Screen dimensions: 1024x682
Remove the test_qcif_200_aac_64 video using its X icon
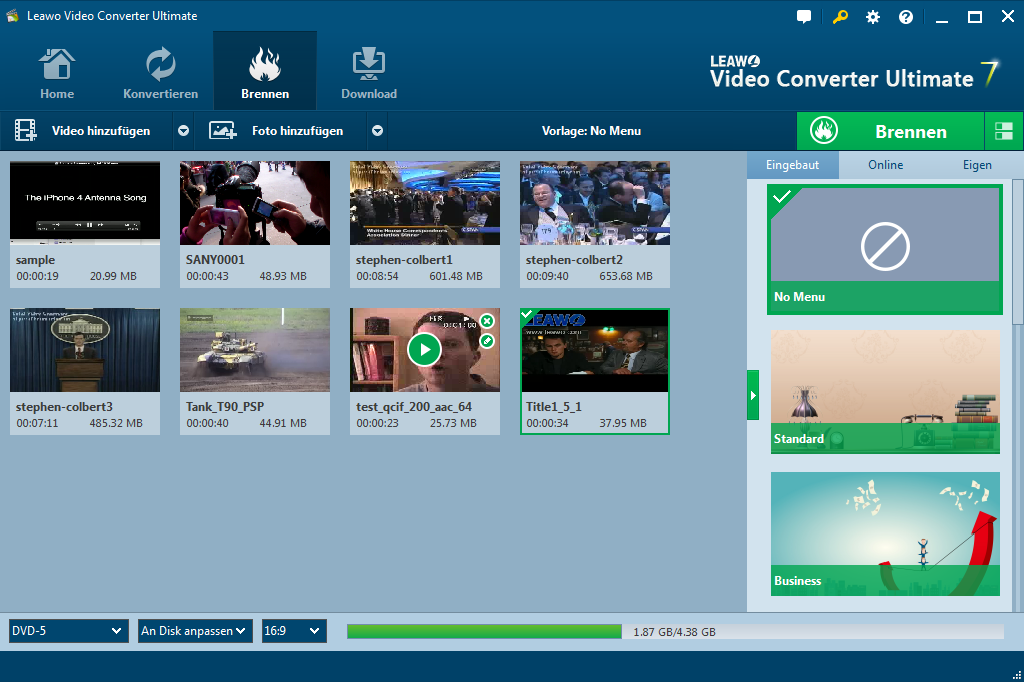click(487, 321)
